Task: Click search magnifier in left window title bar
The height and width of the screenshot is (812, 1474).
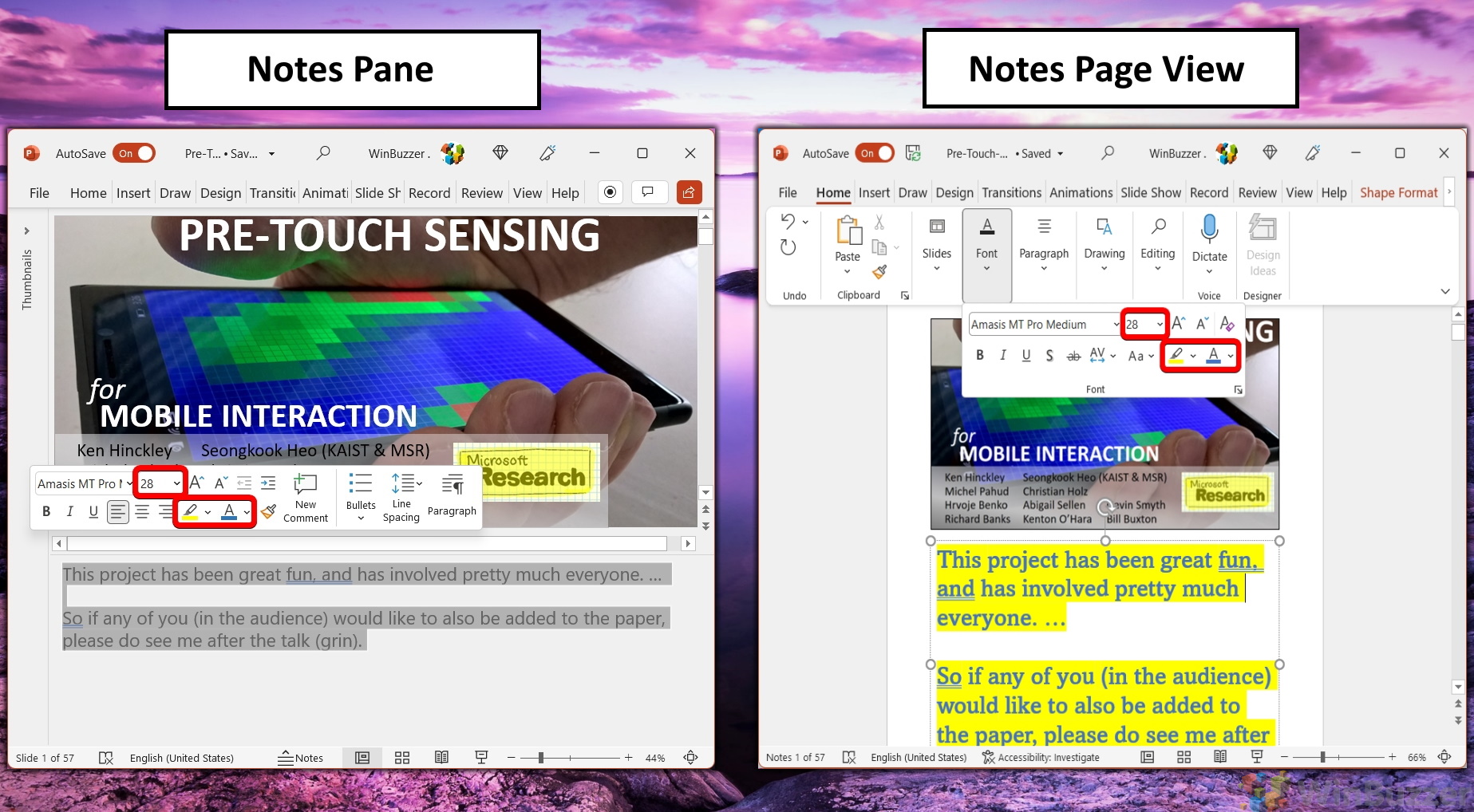Action: pos(323,152)
